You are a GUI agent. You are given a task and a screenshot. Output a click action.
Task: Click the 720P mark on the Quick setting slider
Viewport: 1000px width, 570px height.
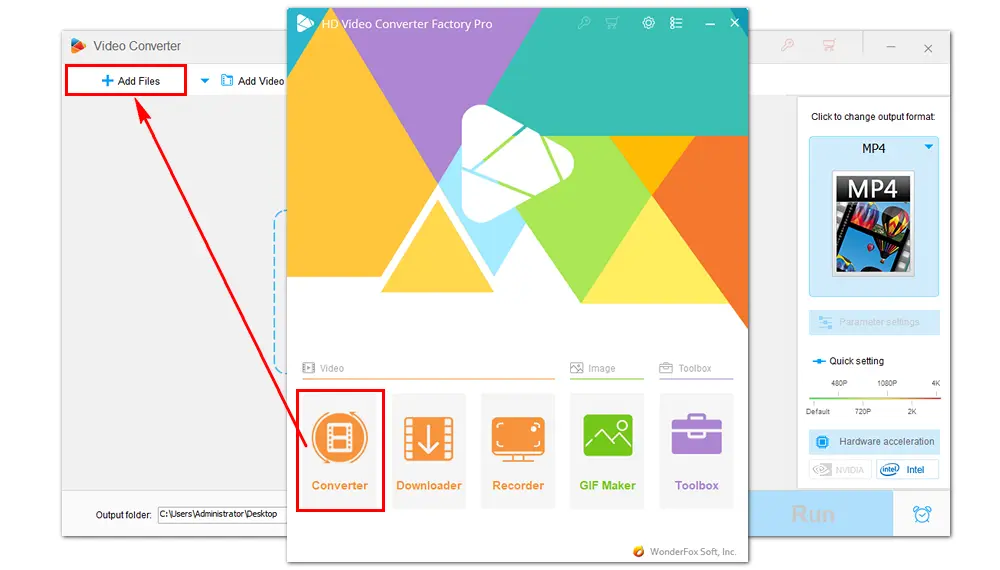[862, 411]
